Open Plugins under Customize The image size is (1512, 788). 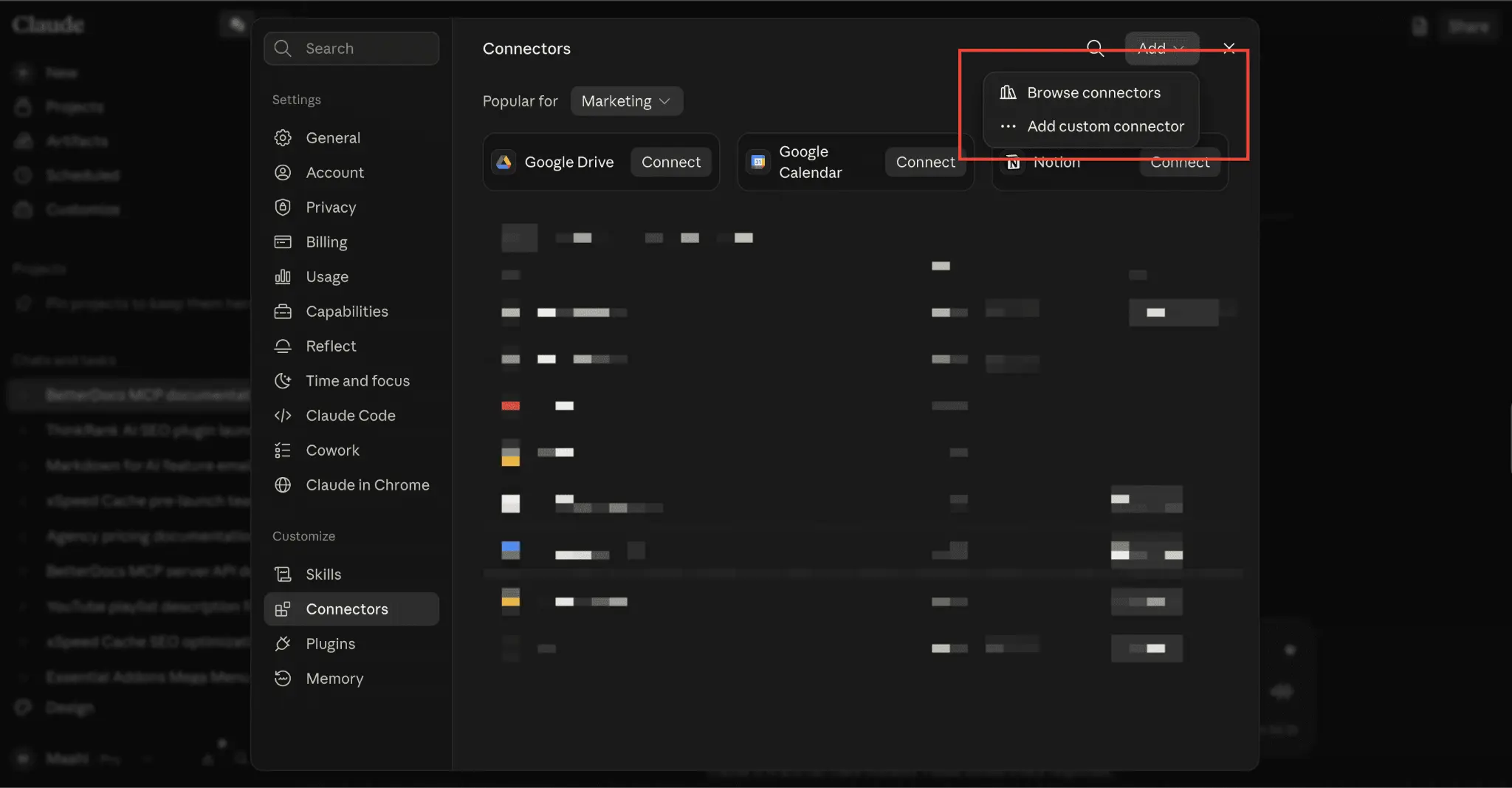[x=351, y=644]
